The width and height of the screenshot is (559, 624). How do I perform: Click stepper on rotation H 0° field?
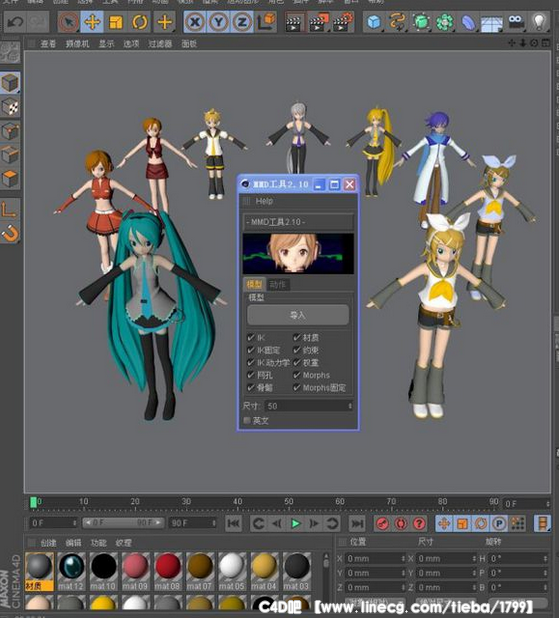click(545, 559)
